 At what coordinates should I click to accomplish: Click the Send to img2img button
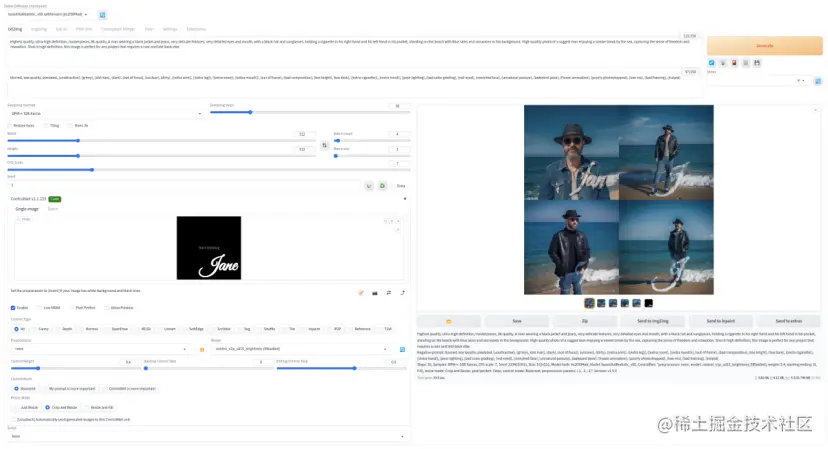tap(653, 321)
